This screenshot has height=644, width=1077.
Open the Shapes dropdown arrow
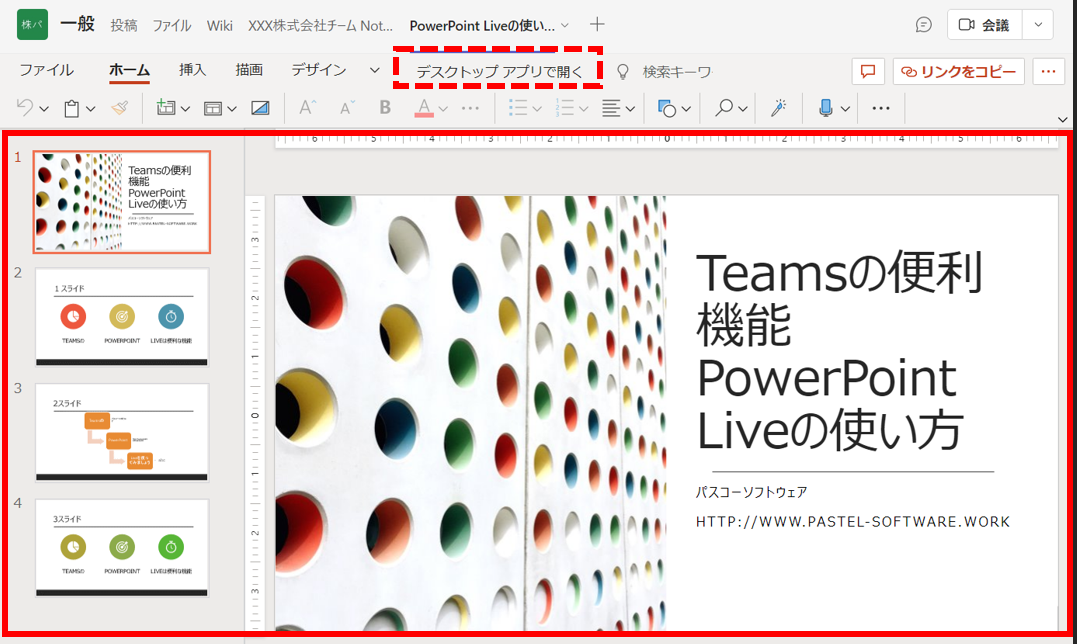point(686,108)
